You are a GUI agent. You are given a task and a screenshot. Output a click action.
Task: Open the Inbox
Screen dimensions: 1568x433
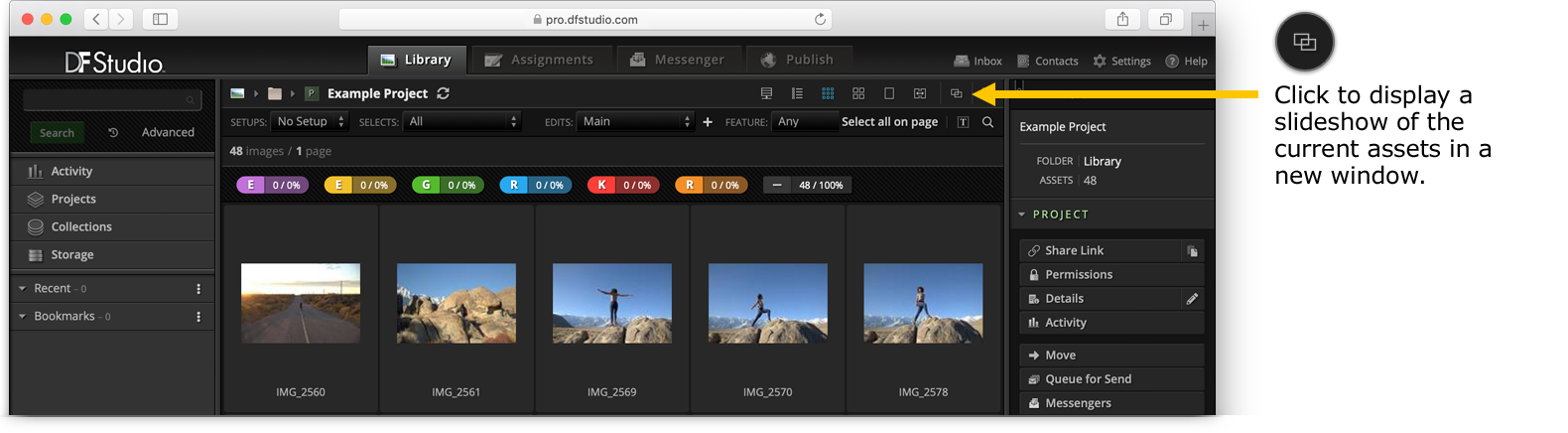tap(978, 61)
